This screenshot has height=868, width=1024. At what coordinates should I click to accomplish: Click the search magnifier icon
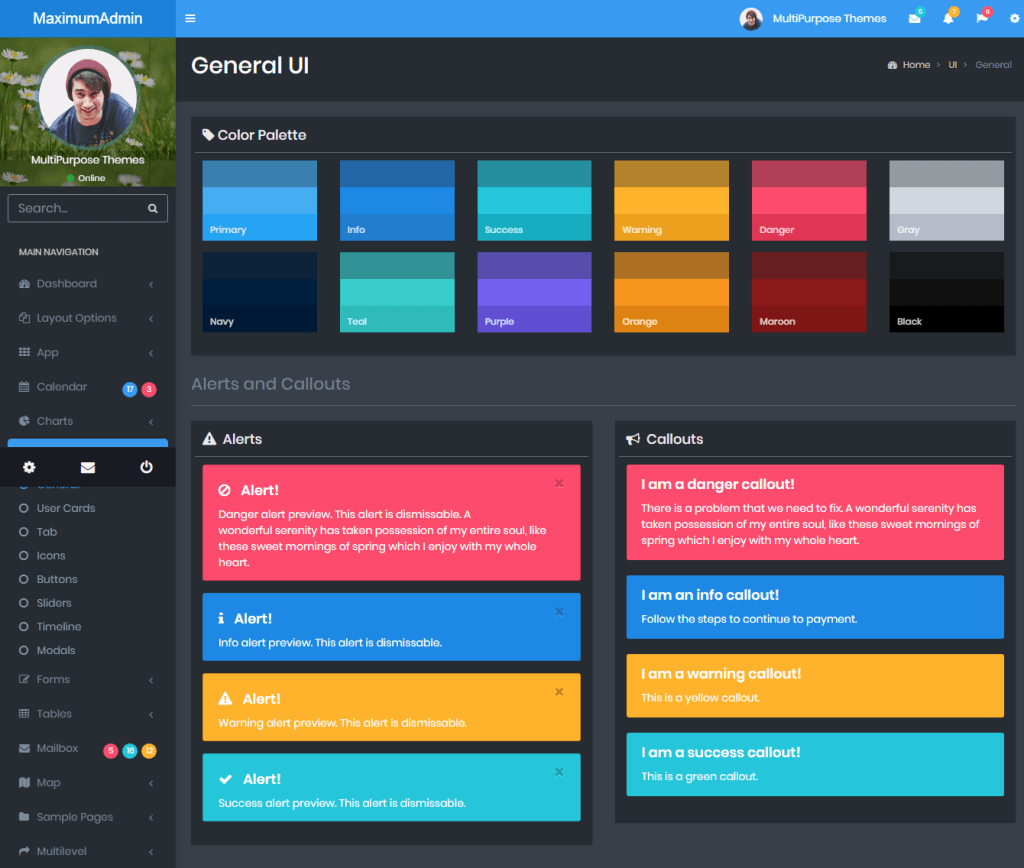click(153, 208)
